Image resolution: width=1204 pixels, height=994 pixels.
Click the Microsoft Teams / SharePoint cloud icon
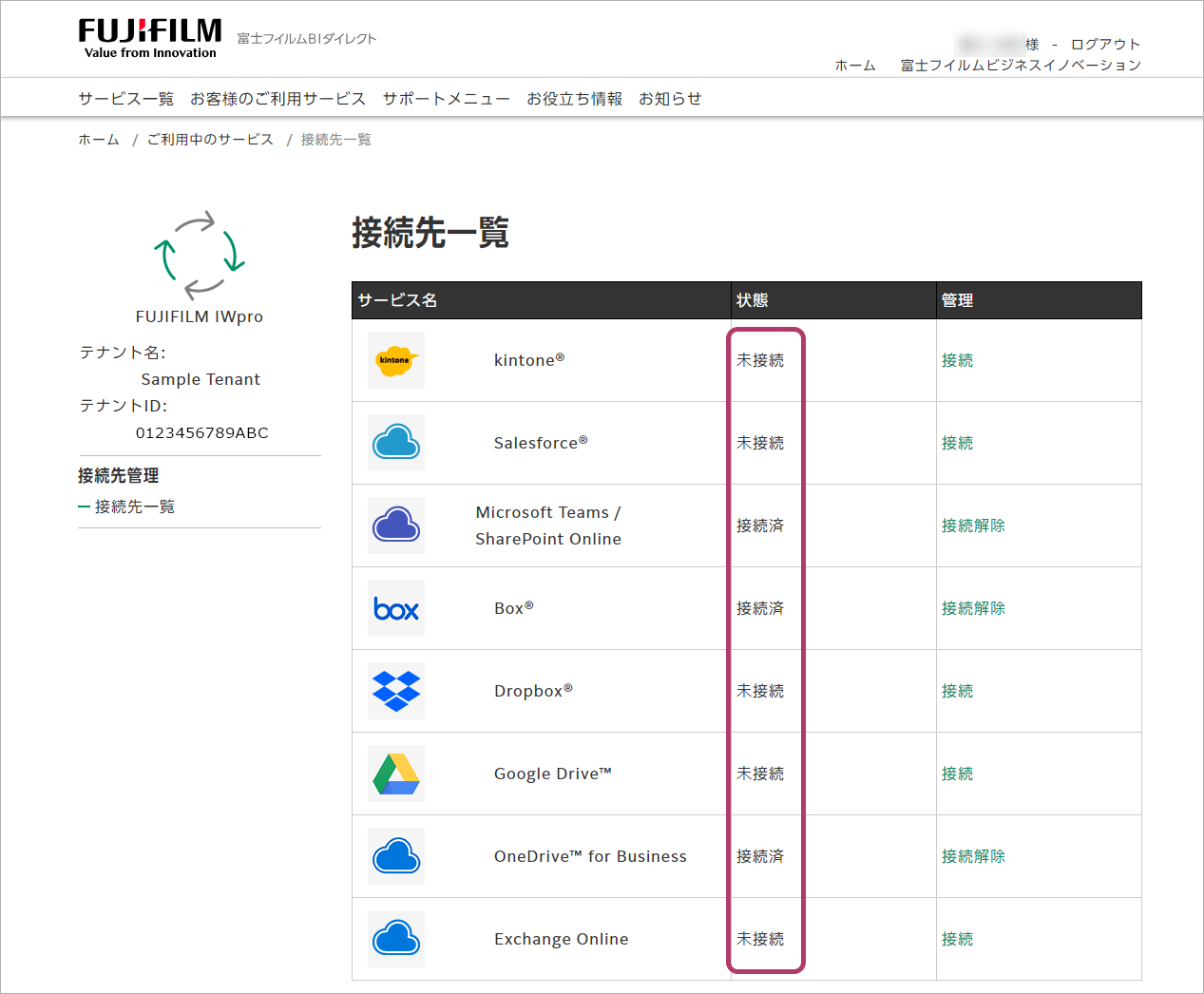pyautogui.click(x=396, y=526)
